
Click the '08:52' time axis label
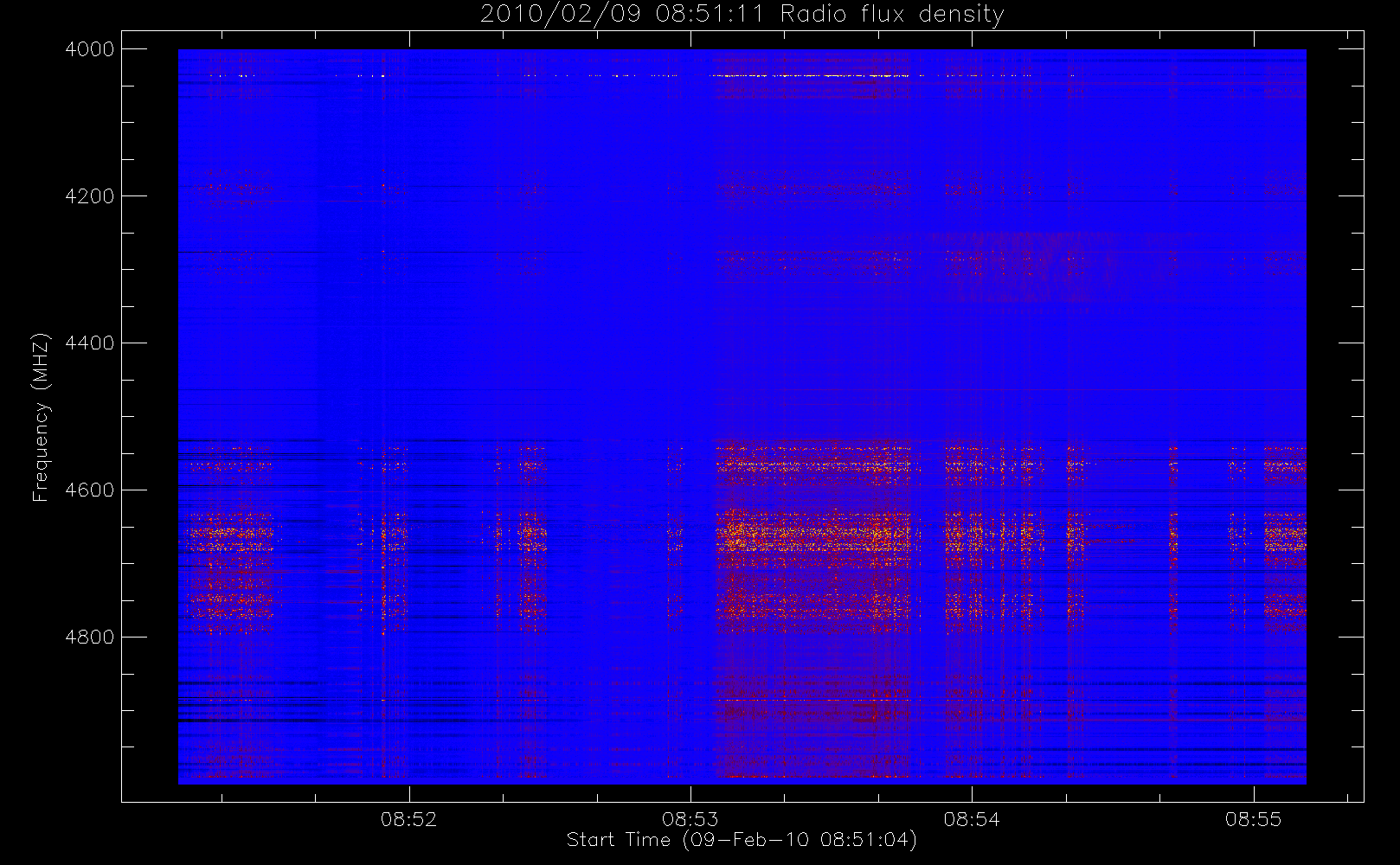pos(408,819)
